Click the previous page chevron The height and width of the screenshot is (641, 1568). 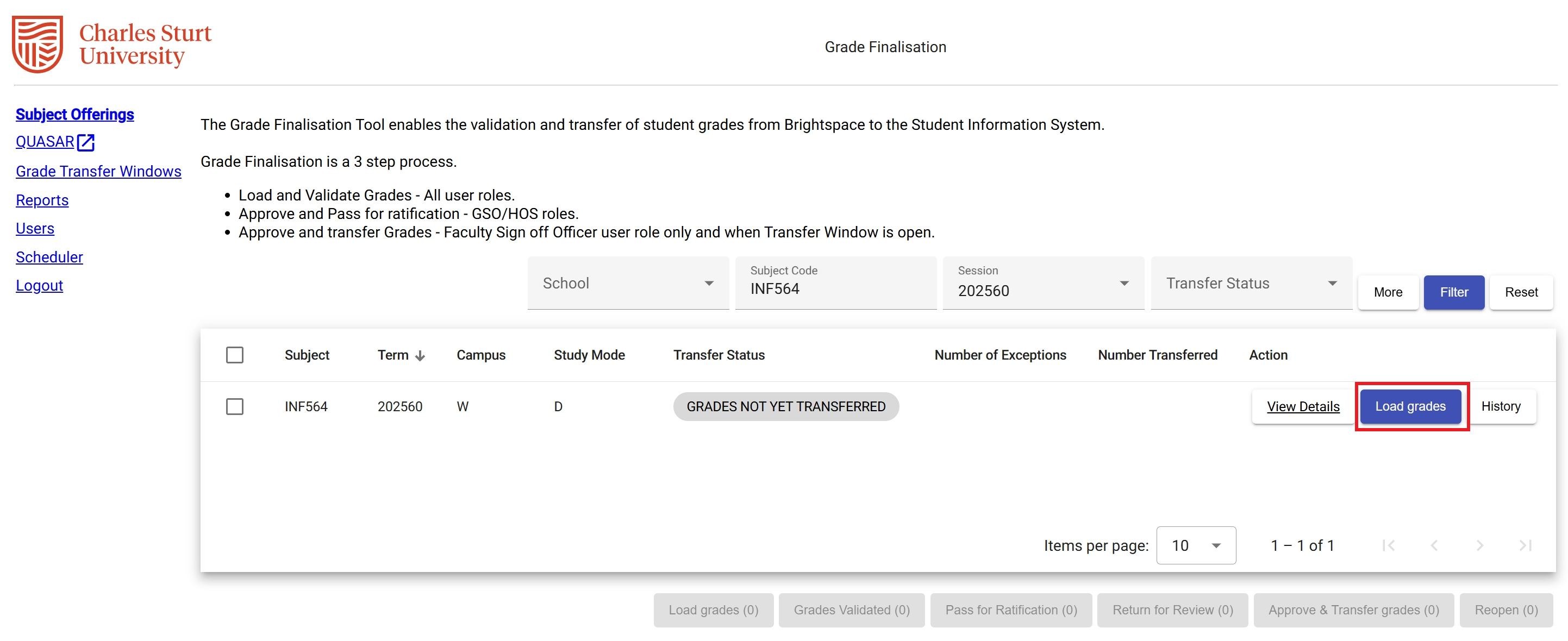pos(1434,545)
